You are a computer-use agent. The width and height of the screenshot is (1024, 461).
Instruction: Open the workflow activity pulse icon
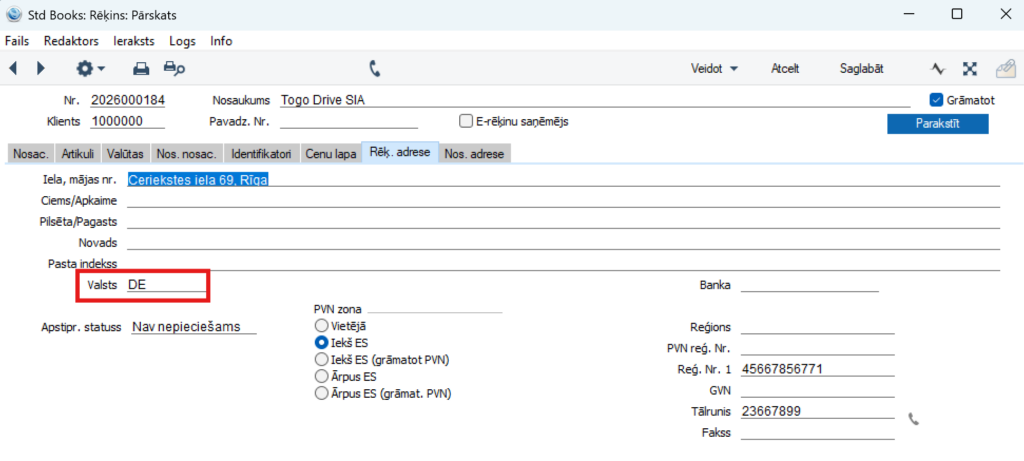(x=938, y=69)
